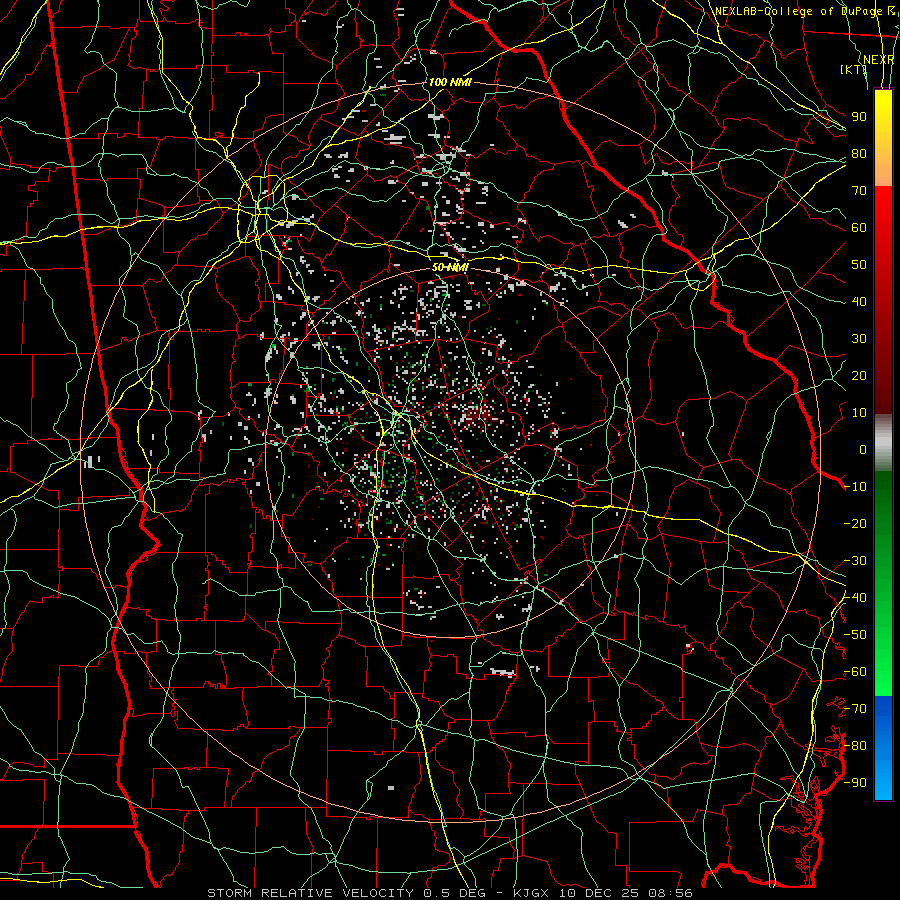The height and width of the screenshot is (900, 900).
Task: Click the [KT] units label
Action: 854,69
